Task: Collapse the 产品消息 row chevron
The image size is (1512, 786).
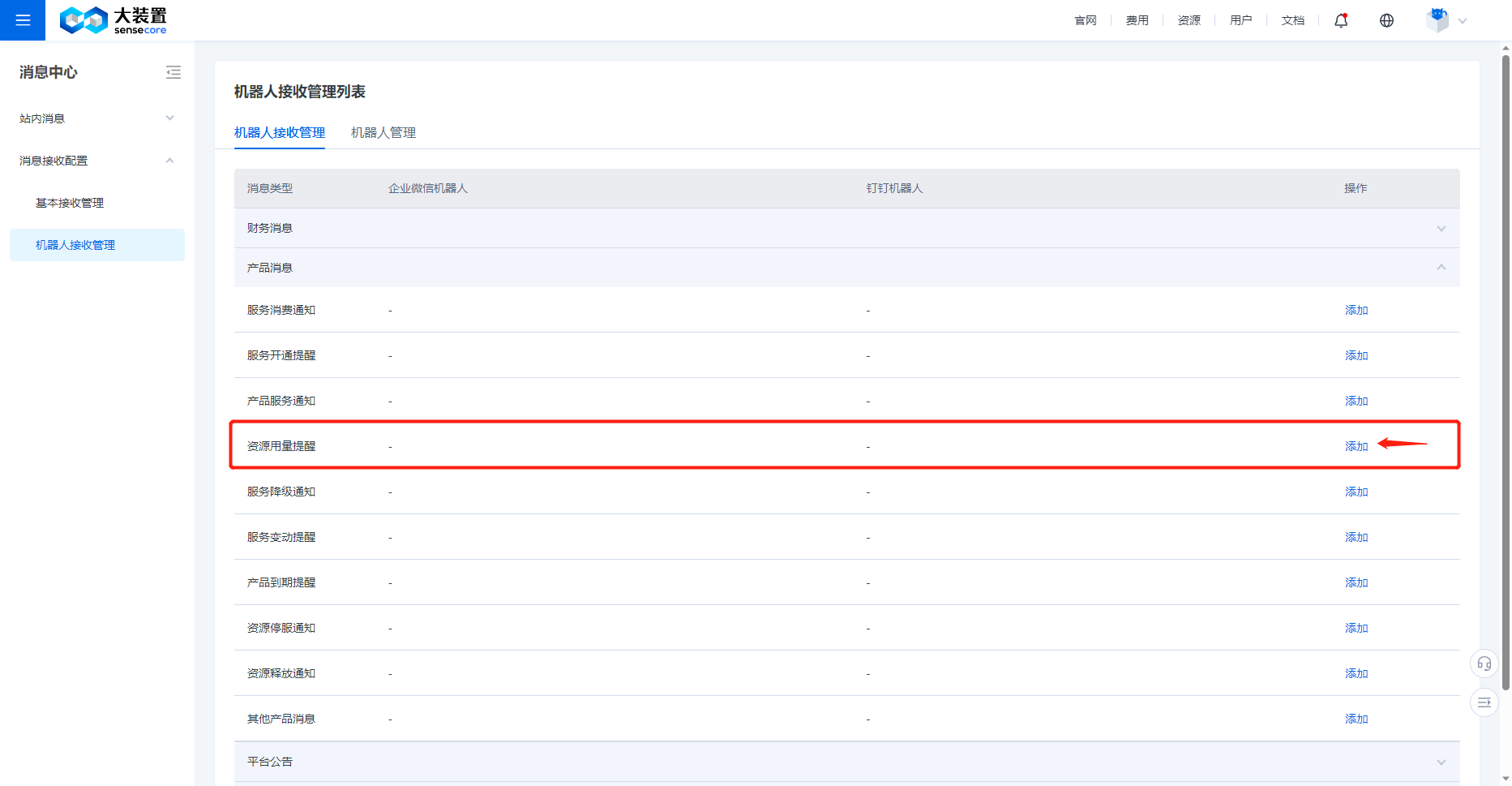Action: (1441, 267)
